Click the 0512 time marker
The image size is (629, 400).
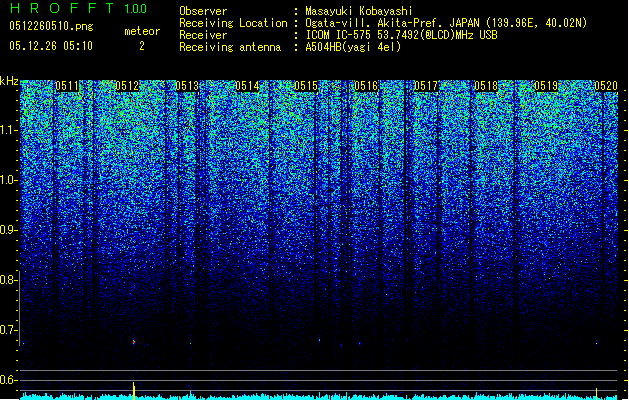pos(127,86)
